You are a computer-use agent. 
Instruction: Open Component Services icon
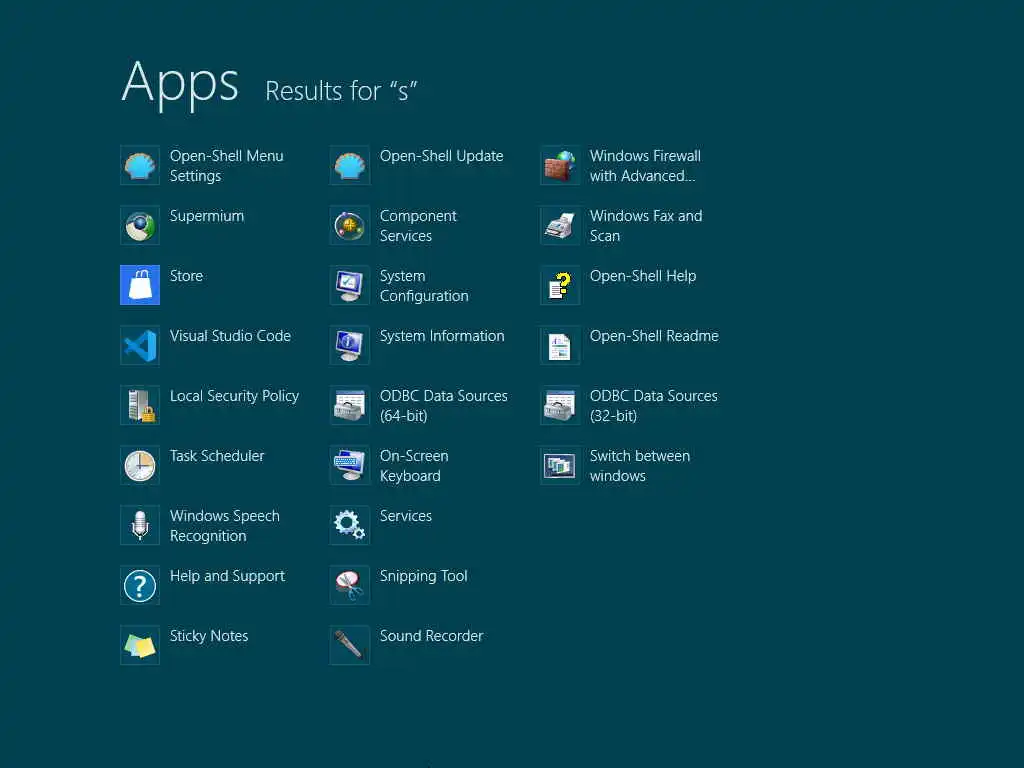[x=350, y=225]
